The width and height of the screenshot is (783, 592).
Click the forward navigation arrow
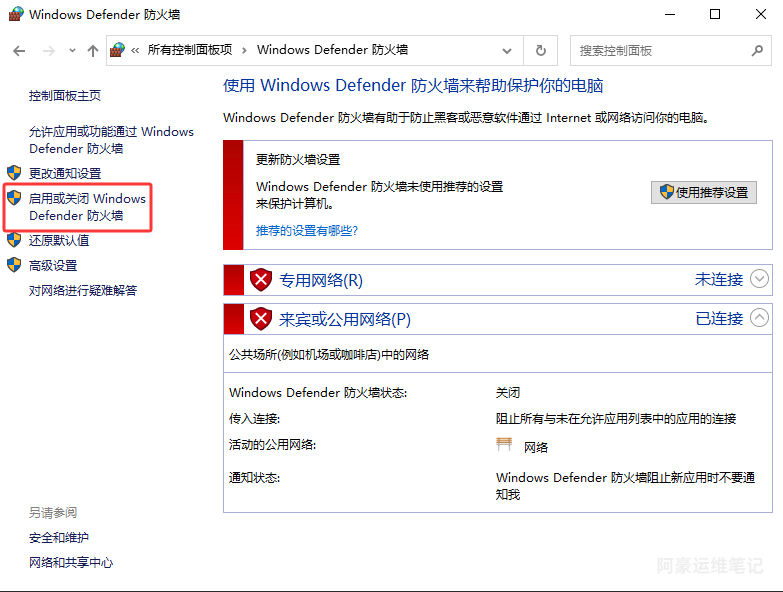point(48,50)
